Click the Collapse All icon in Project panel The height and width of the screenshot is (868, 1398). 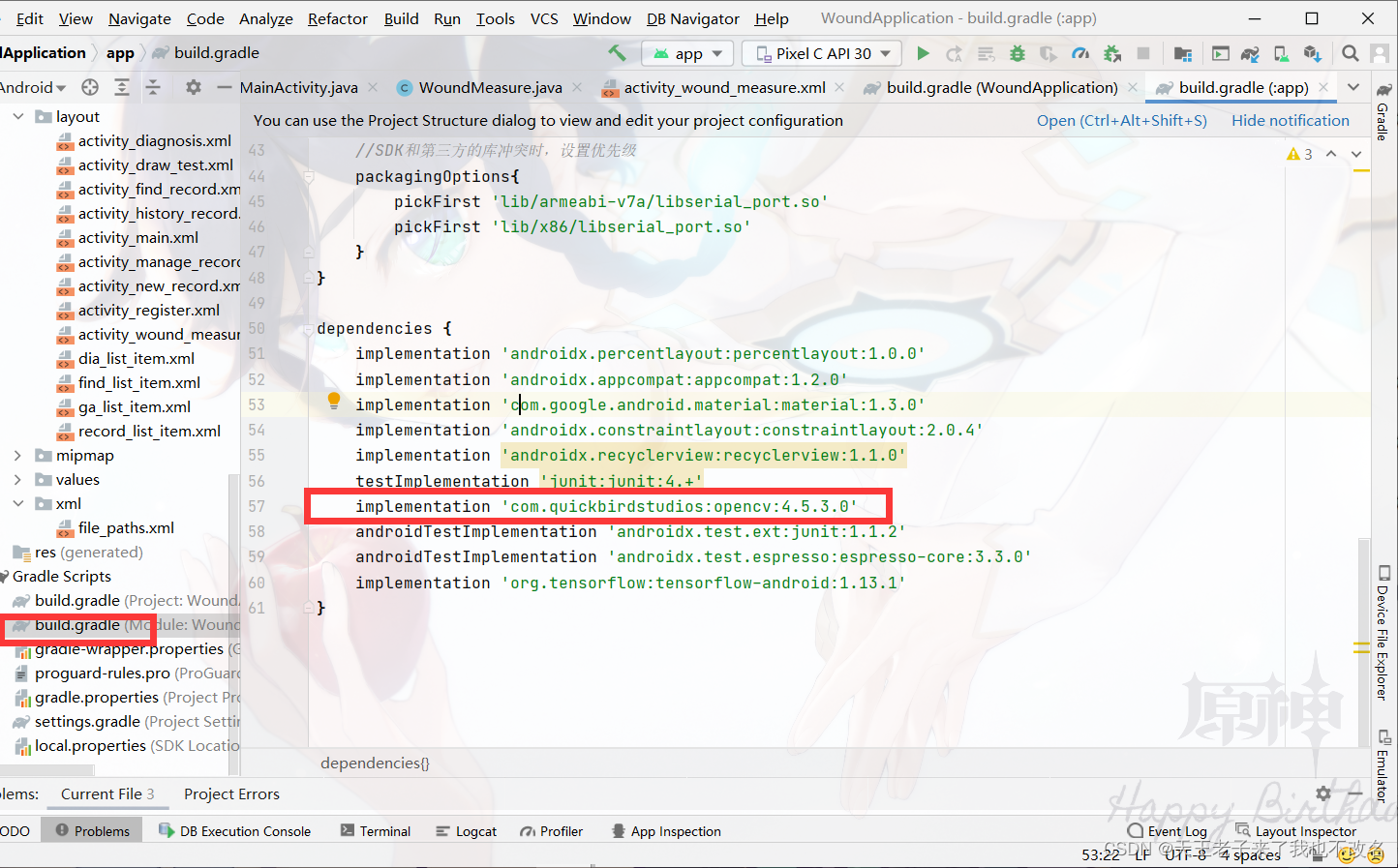[x=153, y=87]
